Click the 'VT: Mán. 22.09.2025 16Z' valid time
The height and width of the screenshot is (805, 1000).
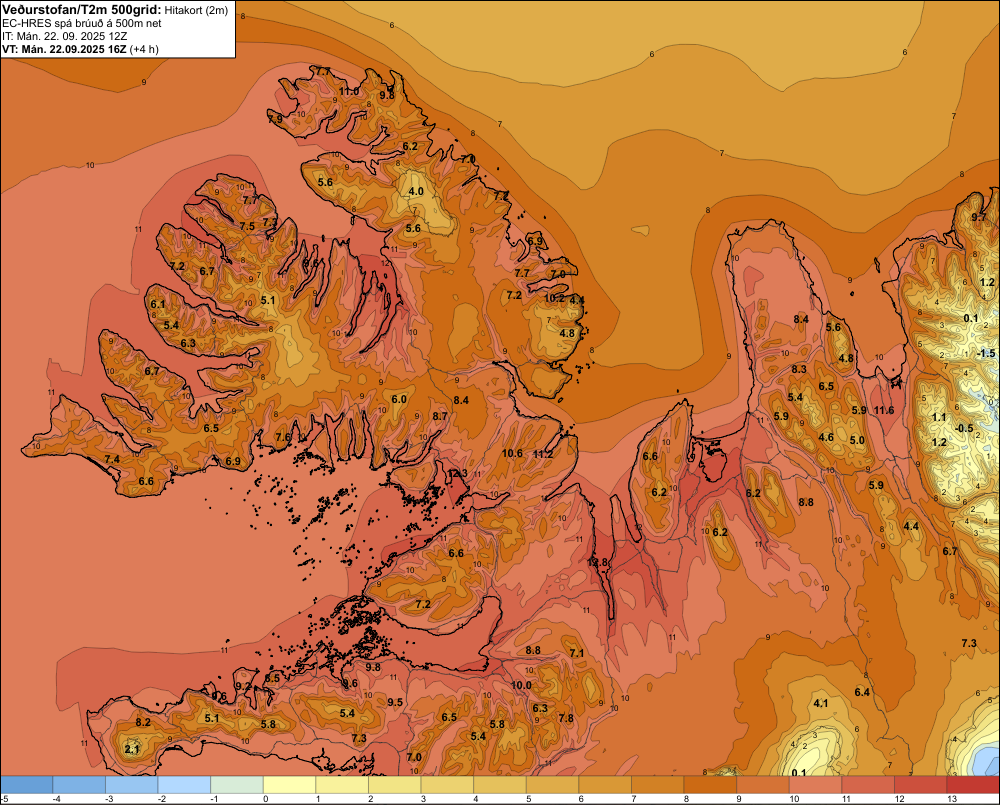point(64,49)
